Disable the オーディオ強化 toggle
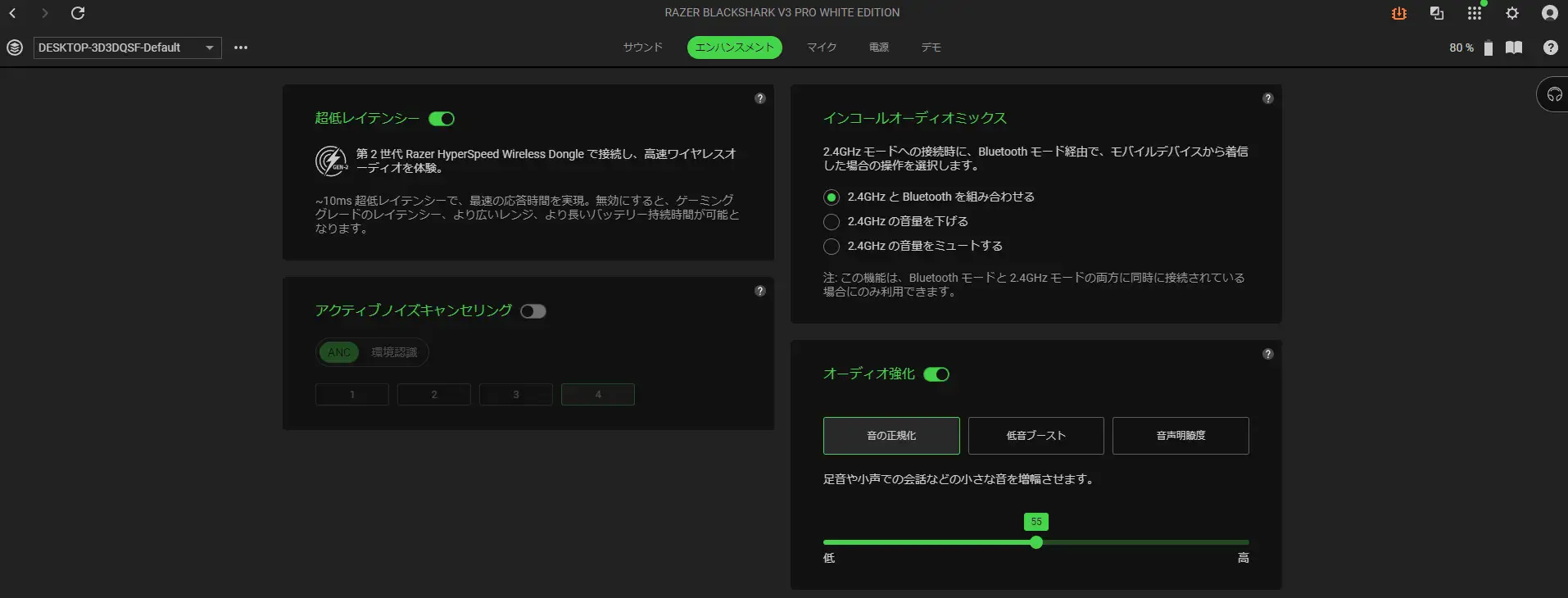The height and width of the screenshot is (598, 1568). click(x=936, y=374)
